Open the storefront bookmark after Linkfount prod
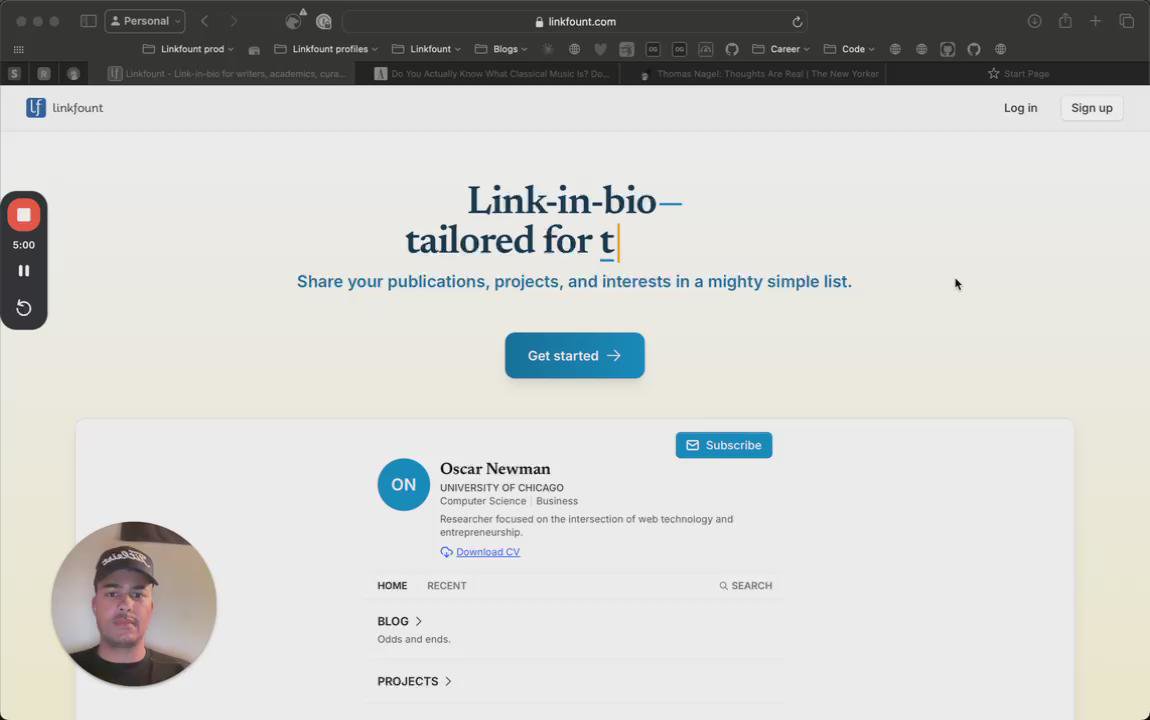1150x720 pixels. click(x=254, y=50)
